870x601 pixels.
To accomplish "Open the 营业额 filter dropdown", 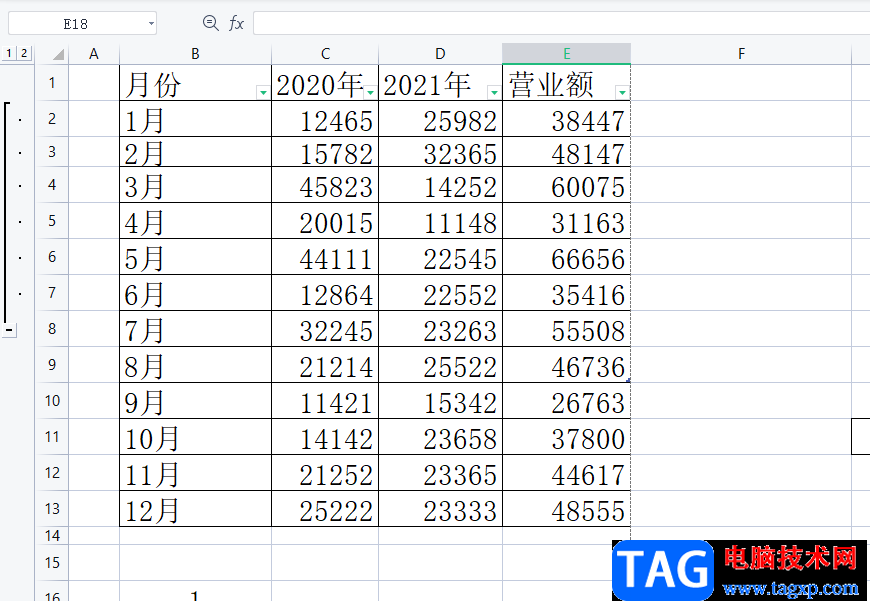I will [622, 92].
